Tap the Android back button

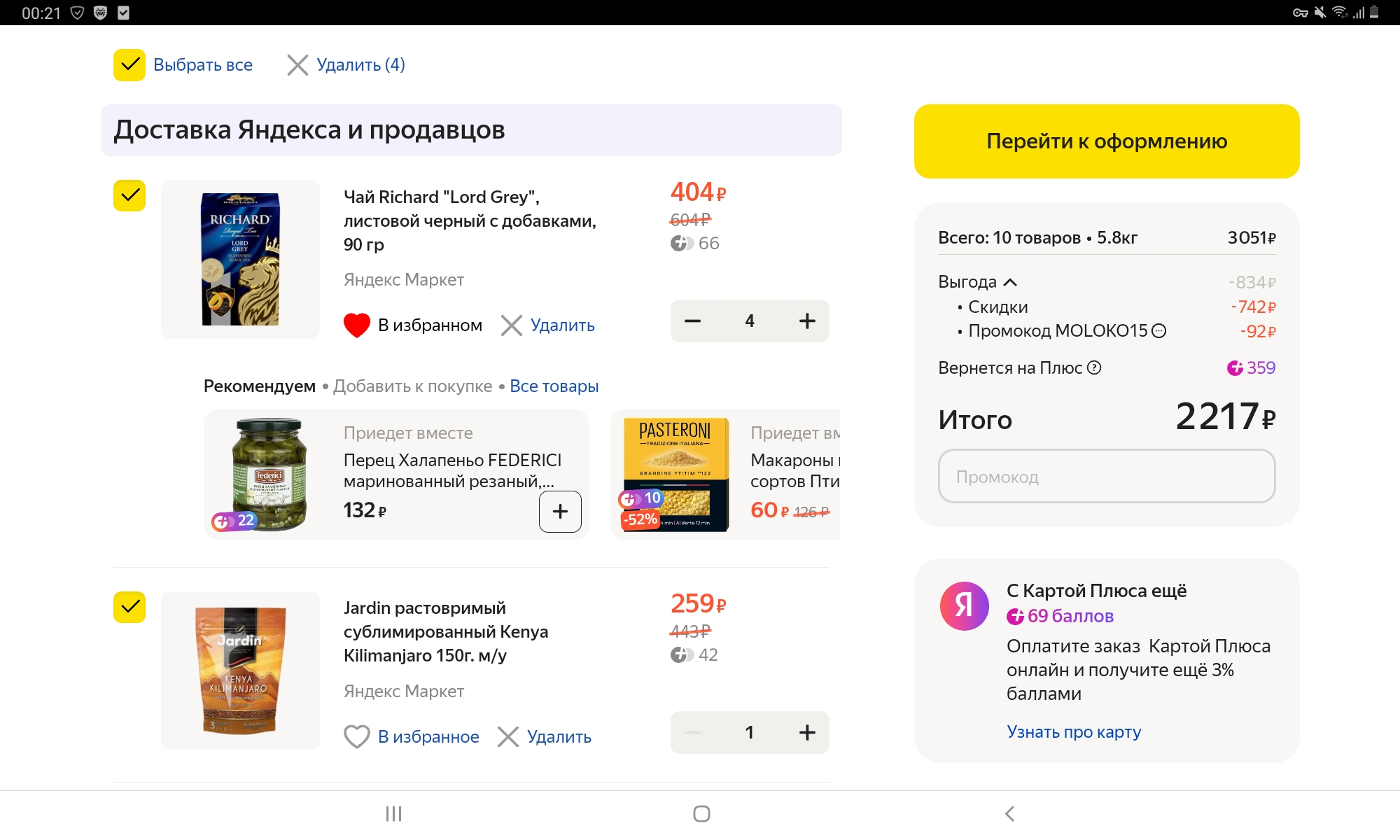pos(1009,813)
